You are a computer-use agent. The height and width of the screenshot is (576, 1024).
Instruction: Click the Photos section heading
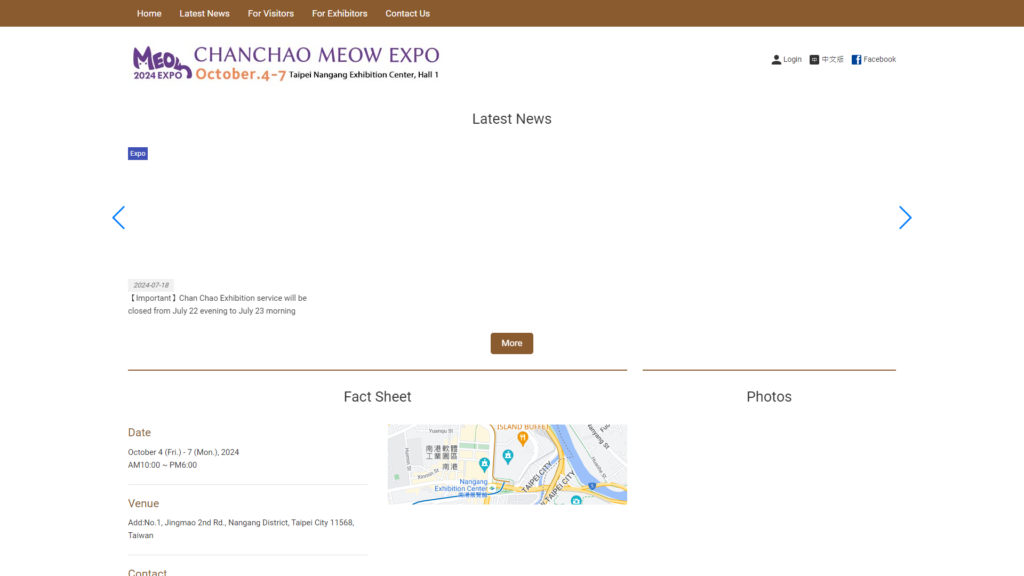769,396
